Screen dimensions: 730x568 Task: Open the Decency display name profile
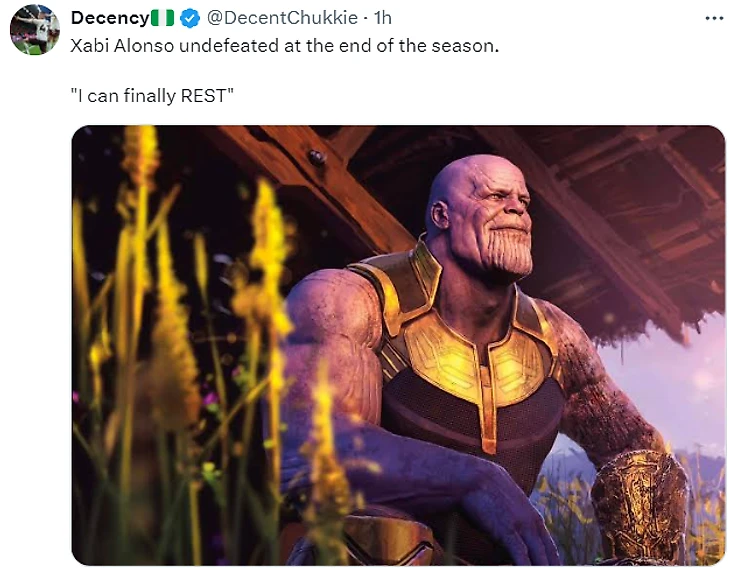point(110,19)
